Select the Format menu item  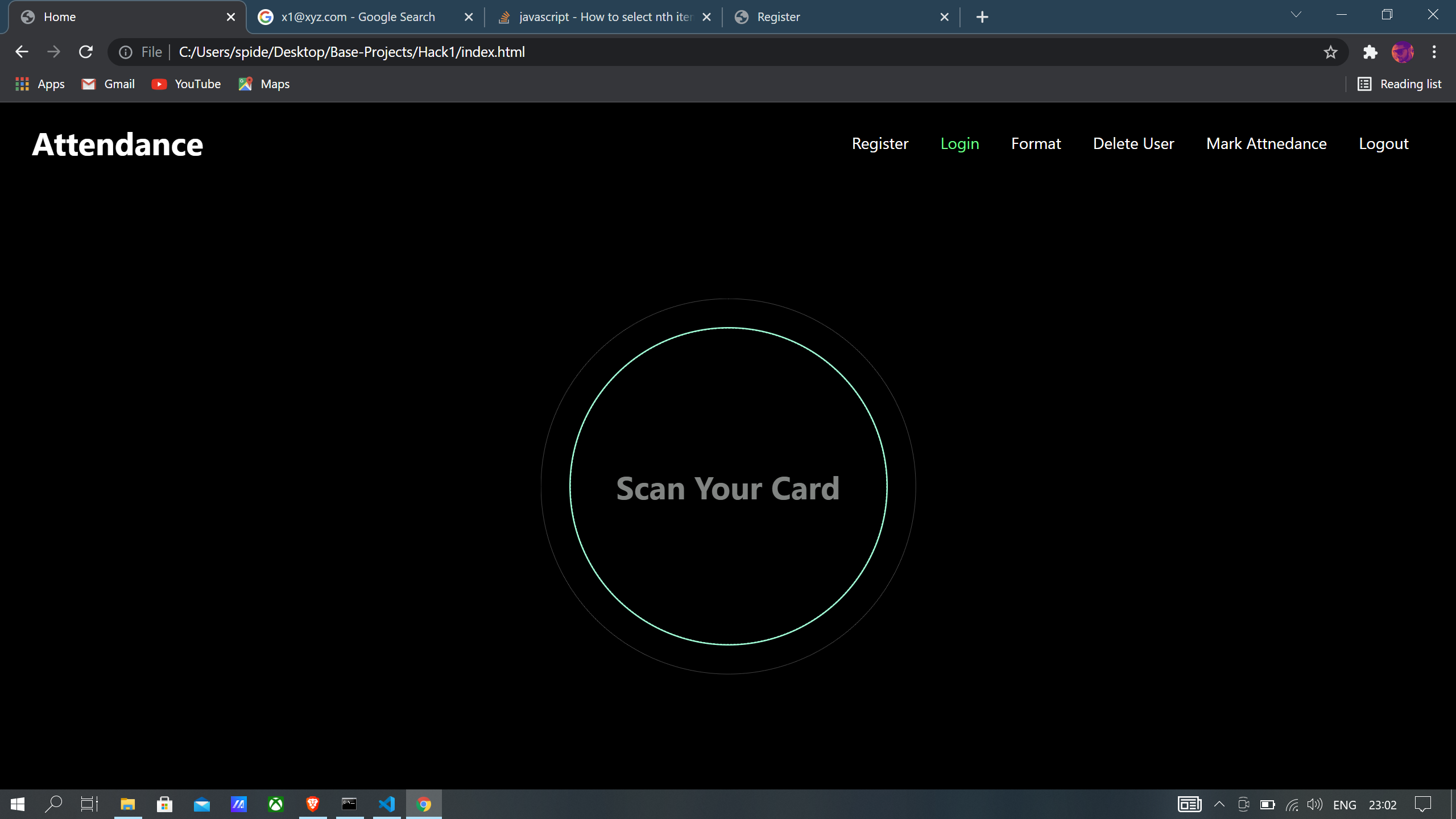(1036, 143)
